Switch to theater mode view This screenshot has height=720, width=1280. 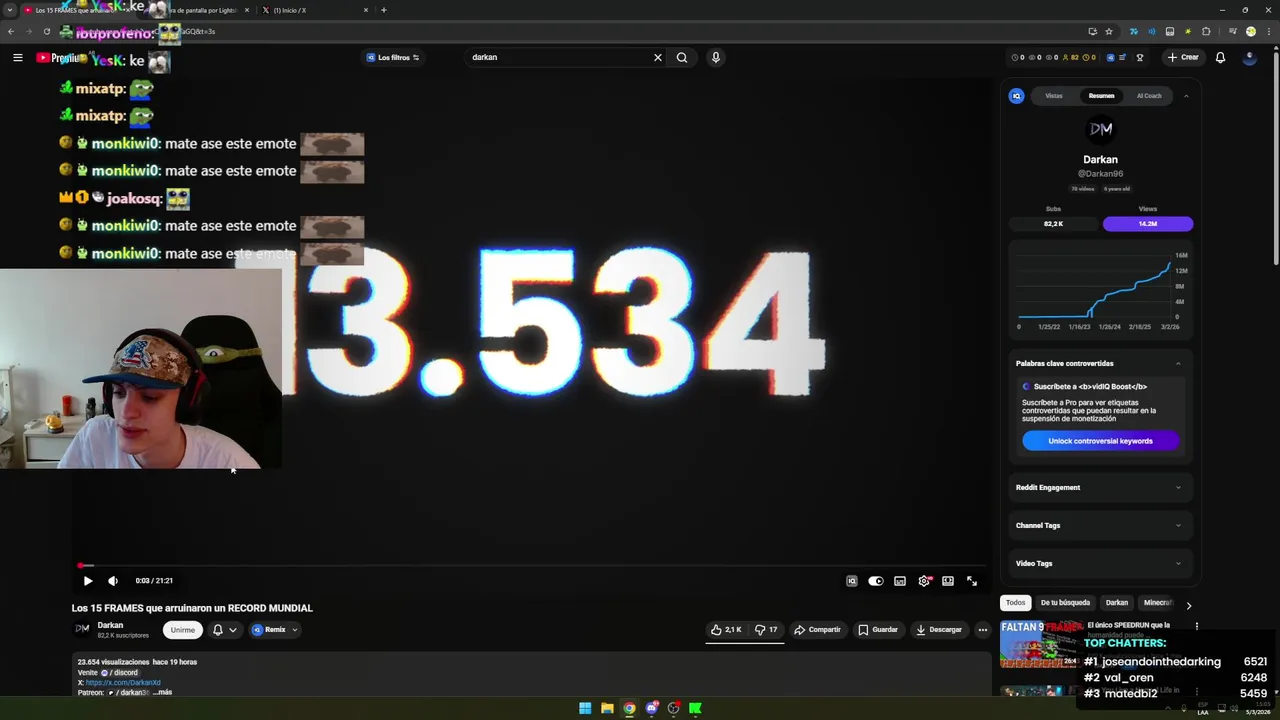948,581
